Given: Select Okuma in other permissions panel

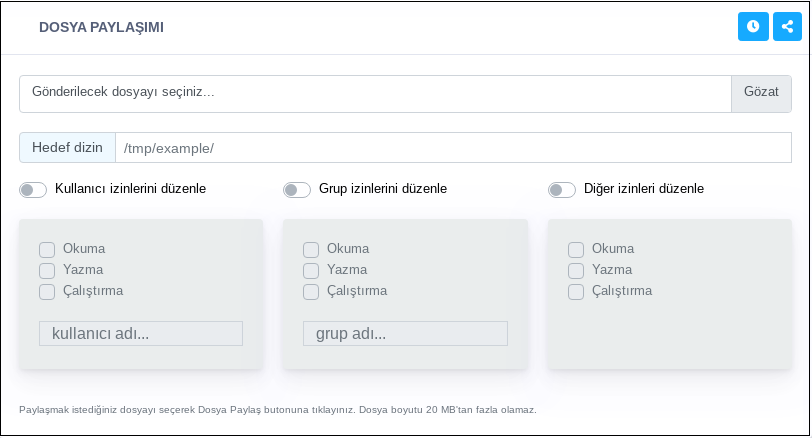Looking at the screenshot, I should (x=576, y=249).
